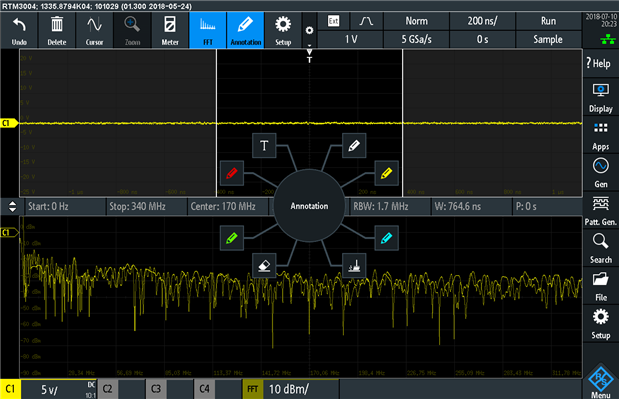Click the window splitter up-down arrows
619x399 pixels.
point(12,206)
